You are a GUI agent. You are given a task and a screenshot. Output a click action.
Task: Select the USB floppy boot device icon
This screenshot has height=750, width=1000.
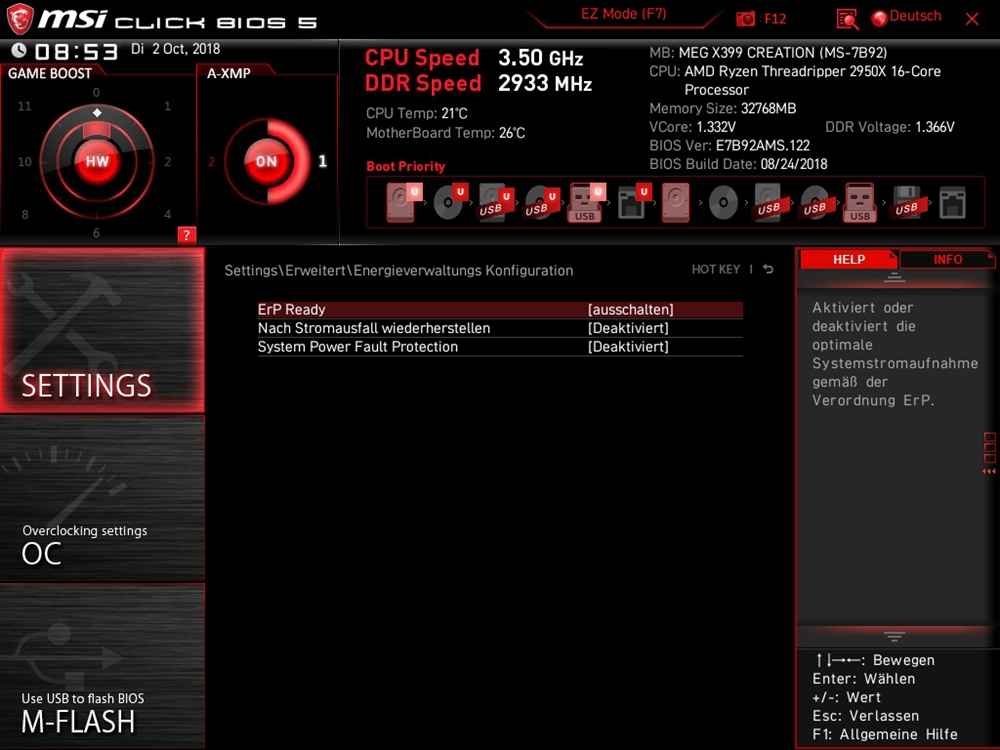tap(906, 202)
